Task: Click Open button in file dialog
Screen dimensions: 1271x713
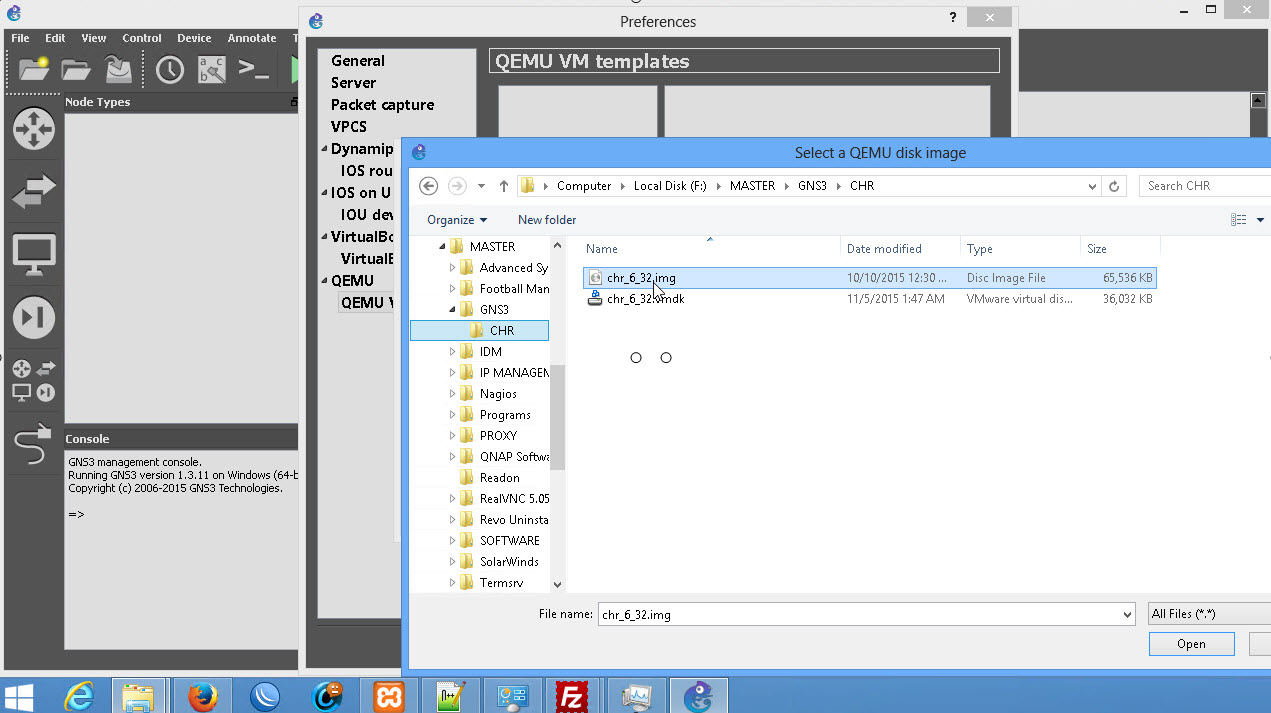Action: [x=1191, y=644]
